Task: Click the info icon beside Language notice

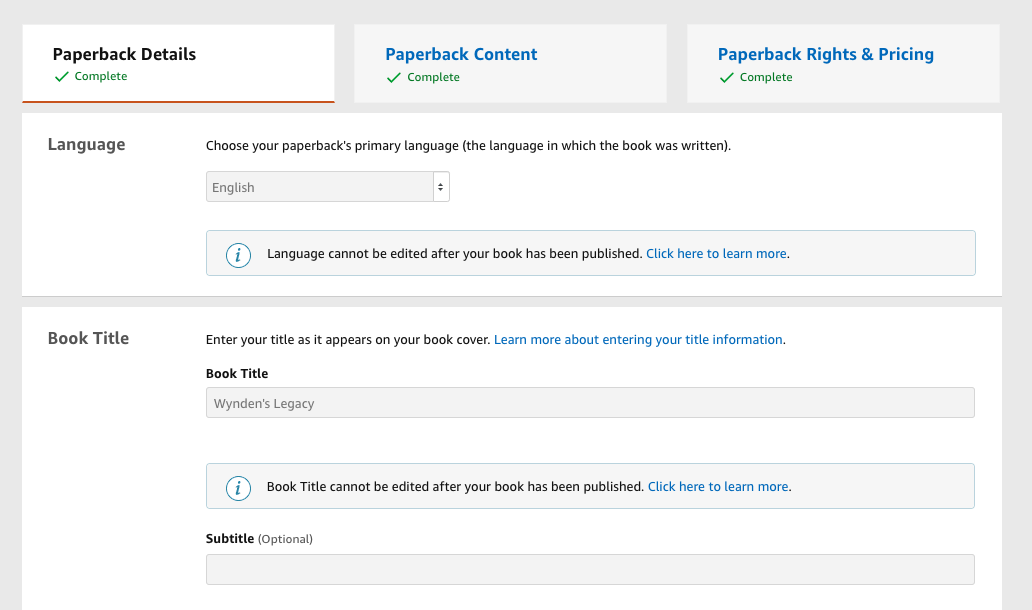Action: (238, 253)
